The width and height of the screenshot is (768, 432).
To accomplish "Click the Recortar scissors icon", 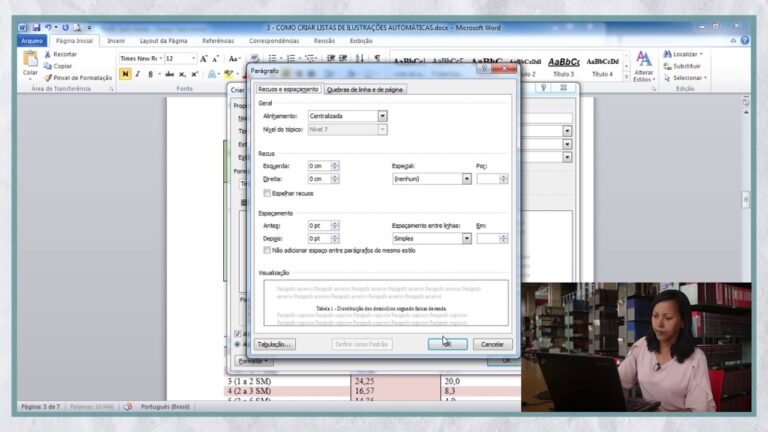I will 48,54.
